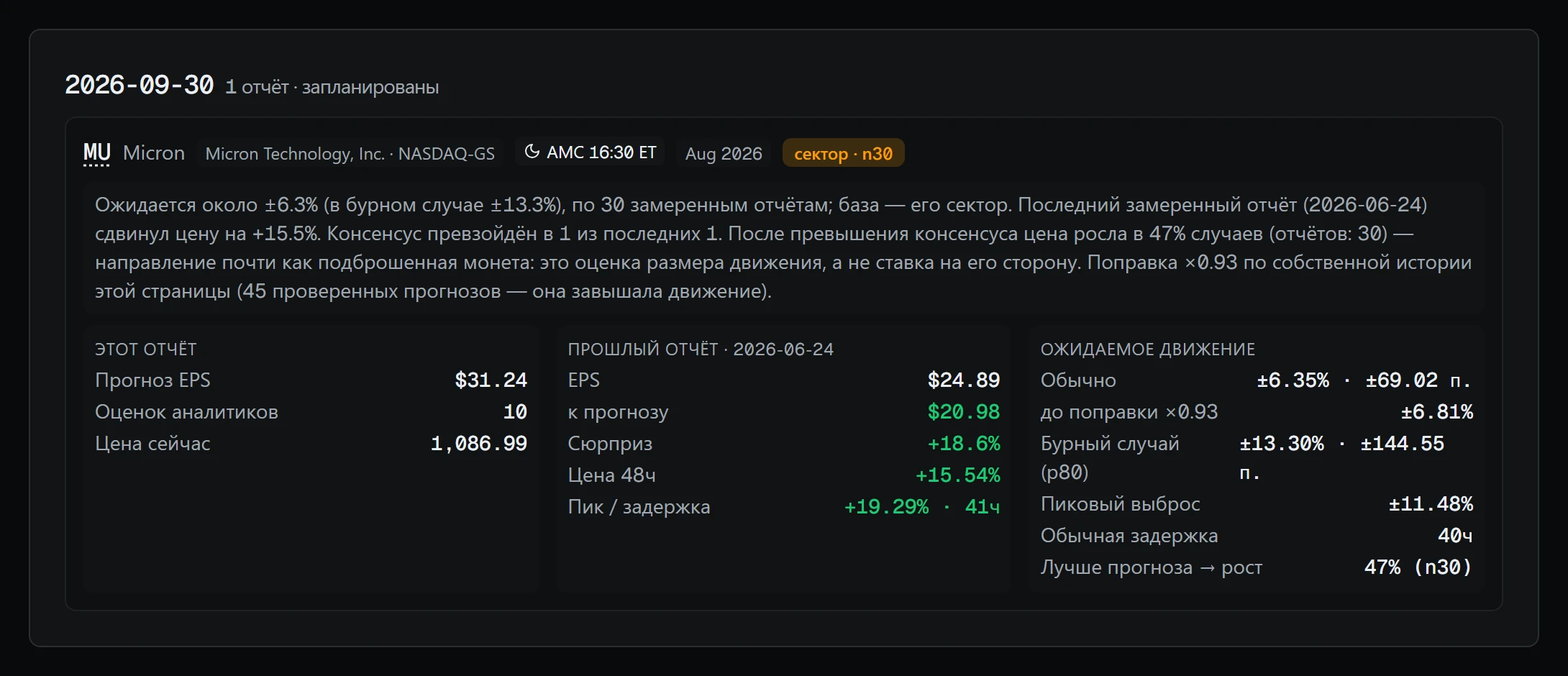Viewport: 1568px width, 676px height.
Task: Click the 'AMC 16:30 ET' time badge
Action: click(x=589, y=152)
